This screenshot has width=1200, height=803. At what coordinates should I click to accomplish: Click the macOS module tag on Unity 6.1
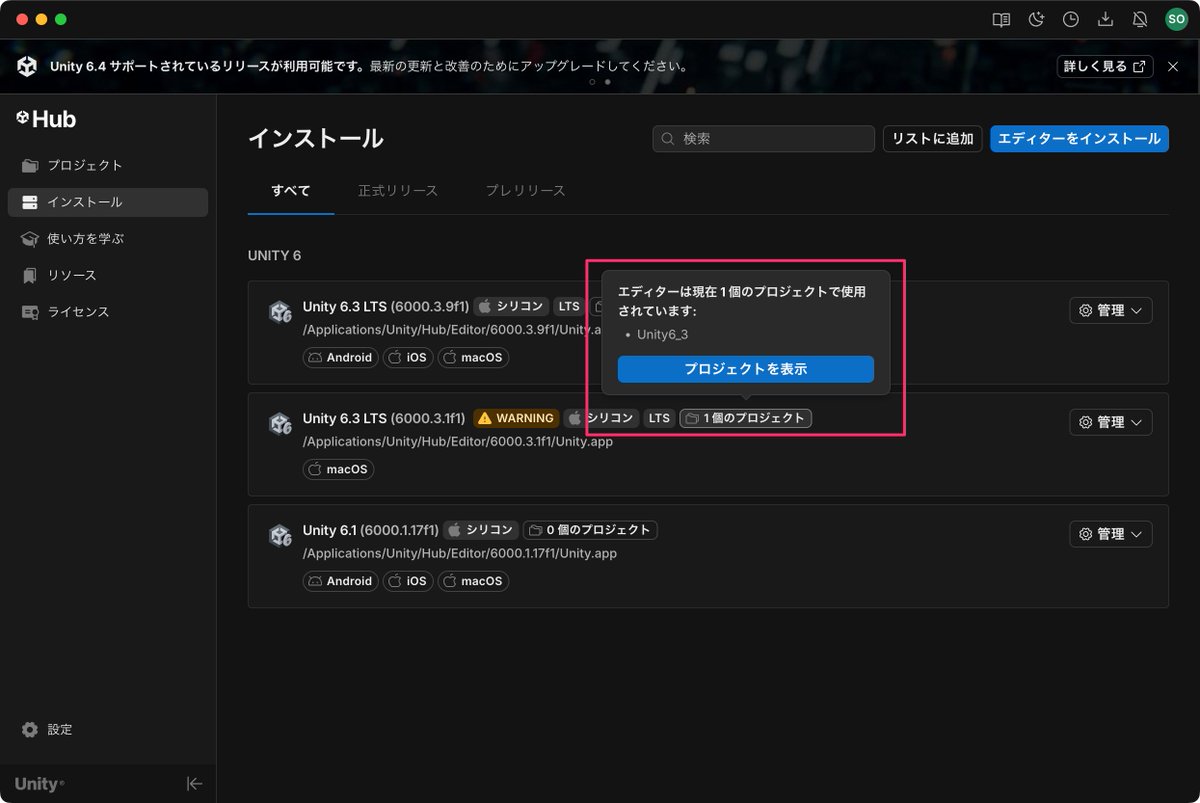pos(473,581)
